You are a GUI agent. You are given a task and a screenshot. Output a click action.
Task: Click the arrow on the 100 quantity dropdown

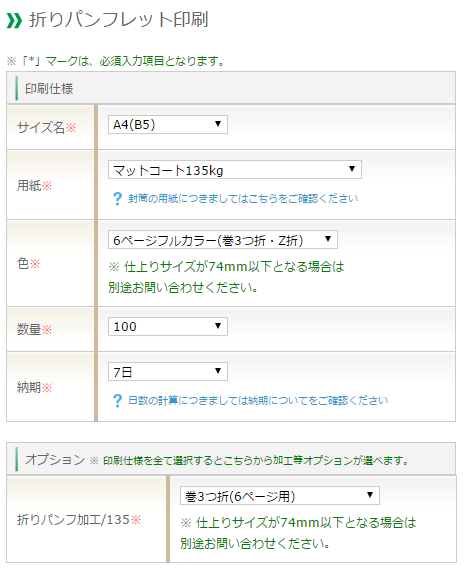(x=218, y=325)
